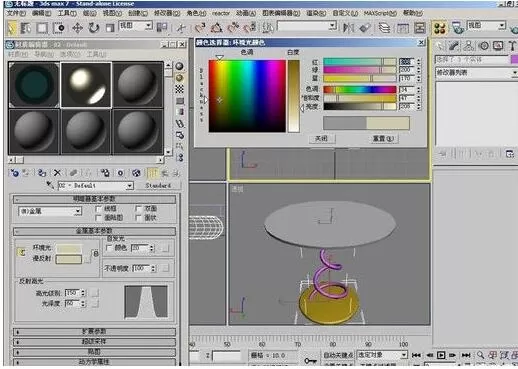Select the rectangular selection region tool
This screenshot has width=518, height=369.
(x=42, y=28)
